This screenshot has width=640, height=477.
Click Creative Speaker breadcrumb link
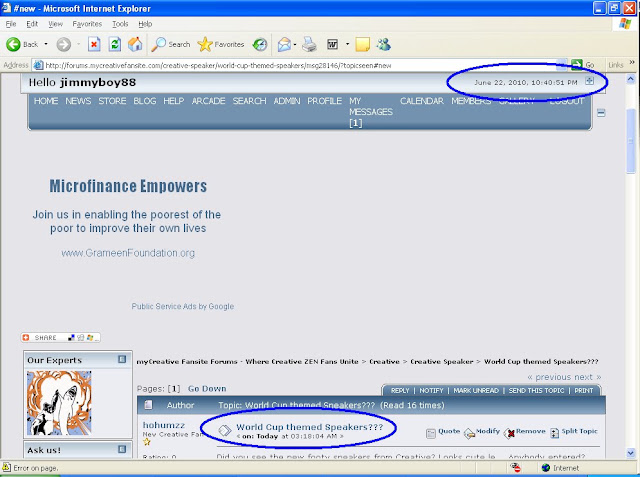pos(442,362)
